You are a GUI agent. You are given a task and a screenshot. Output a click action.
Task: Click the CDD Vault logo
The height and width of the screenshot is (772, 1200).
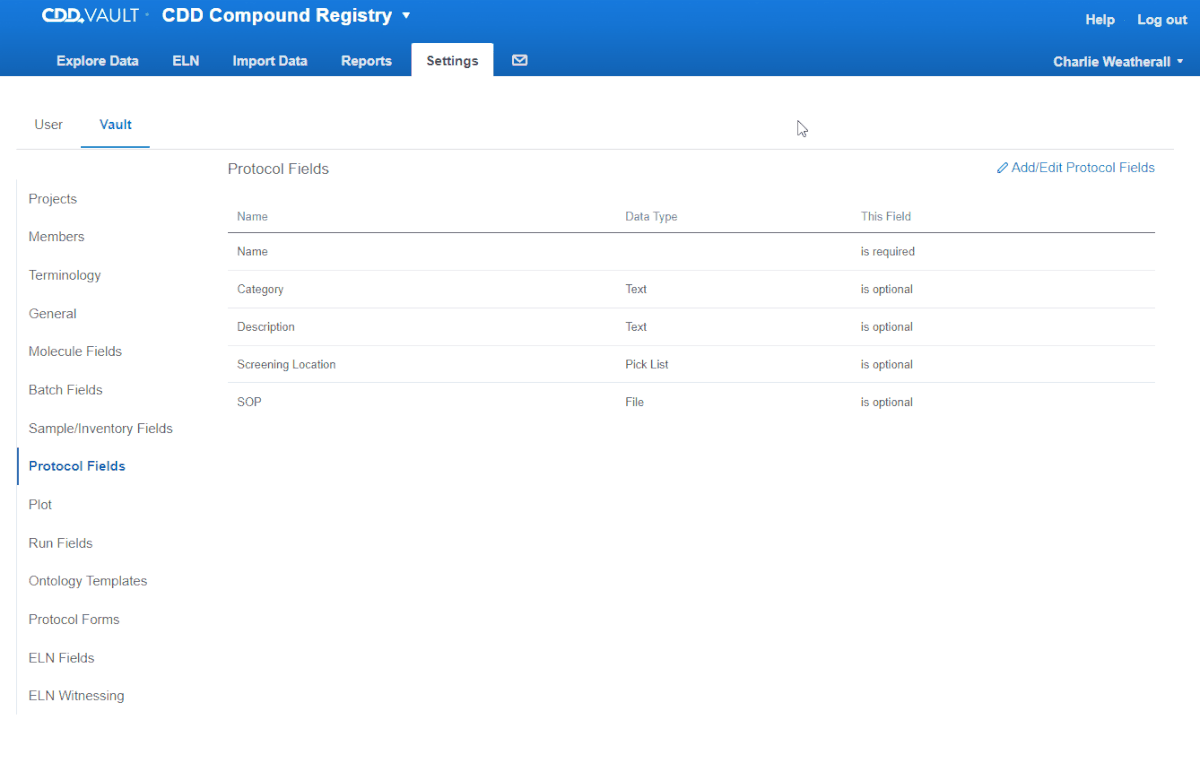90,16
